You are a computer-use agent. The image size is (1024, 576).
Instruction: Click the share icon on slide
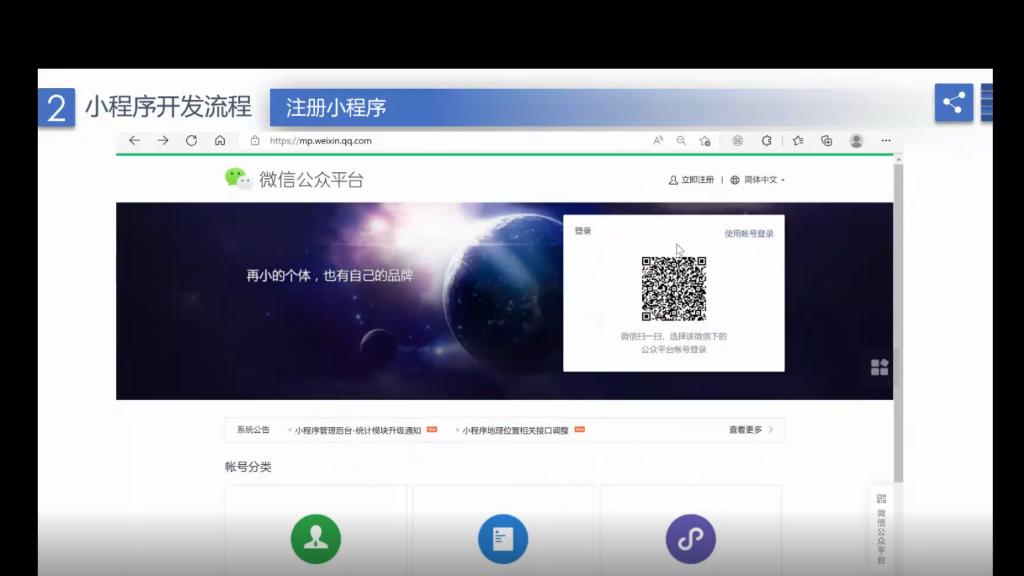point(953,103)
